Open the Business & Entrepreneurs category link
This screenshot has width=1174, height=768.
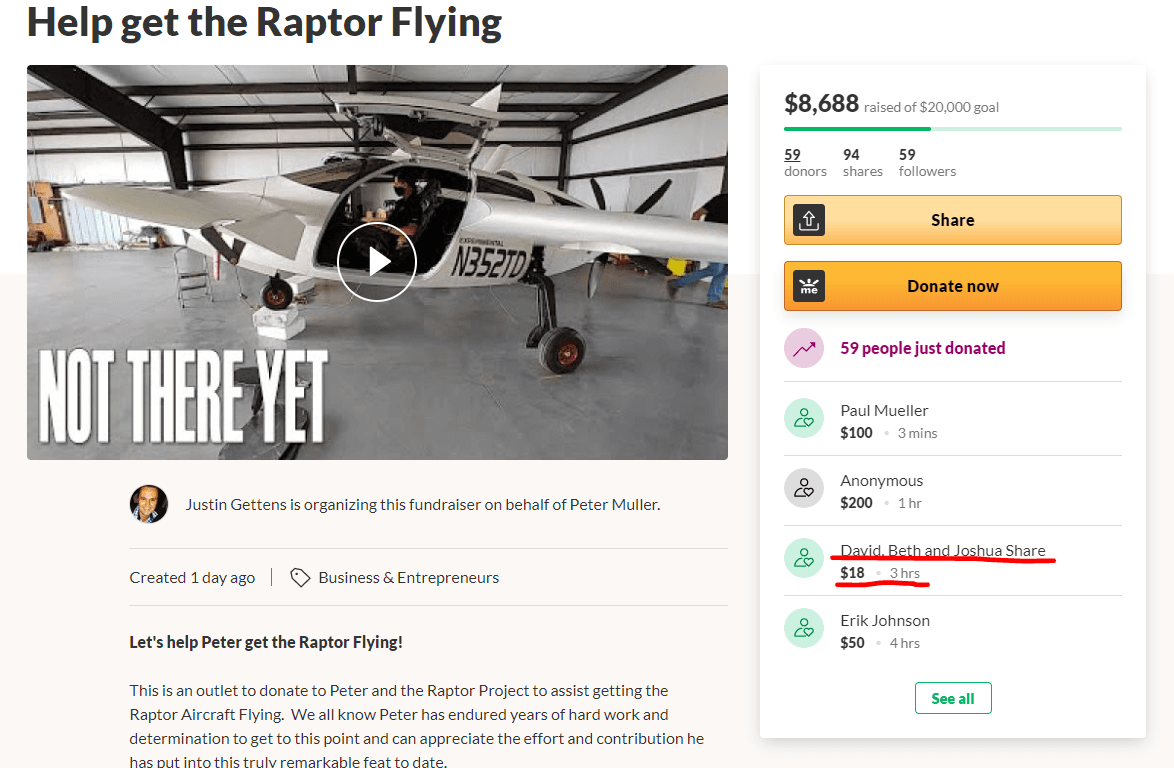tap(408, 578)
